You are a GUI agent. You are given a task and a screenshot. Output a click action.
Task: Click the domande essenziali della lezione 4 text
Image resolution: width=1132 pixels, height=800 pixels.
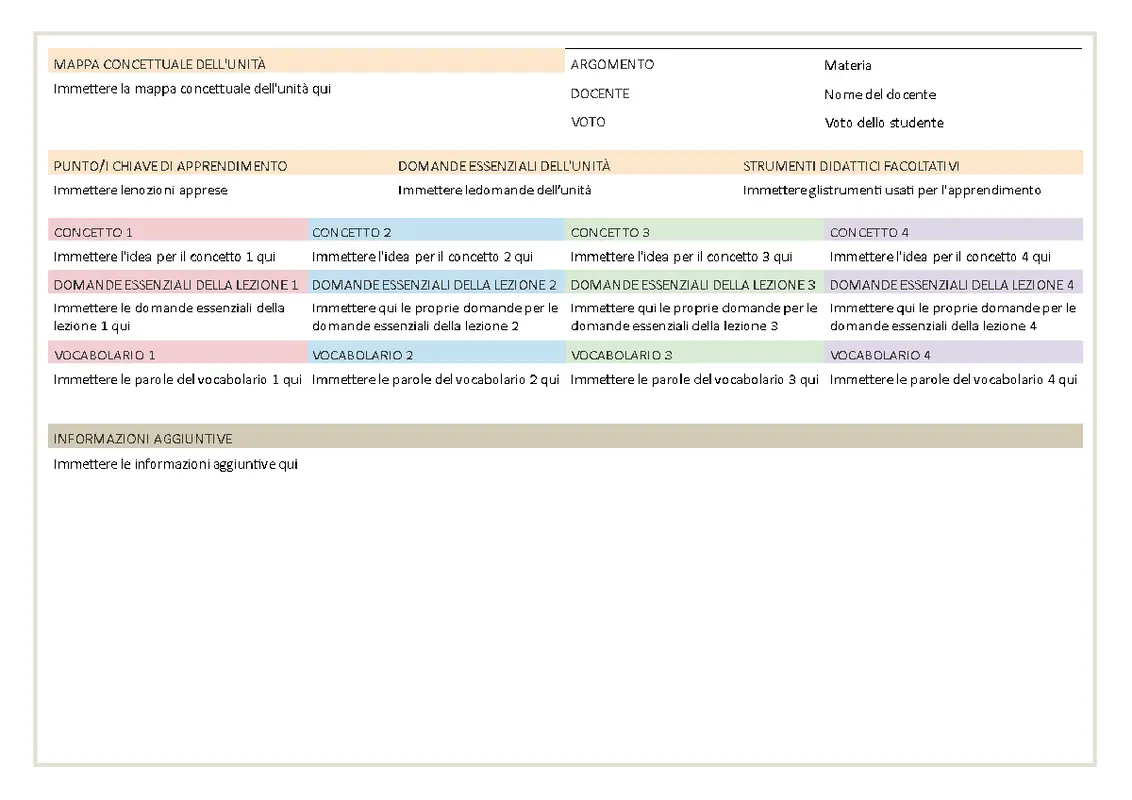click(952, 317)
